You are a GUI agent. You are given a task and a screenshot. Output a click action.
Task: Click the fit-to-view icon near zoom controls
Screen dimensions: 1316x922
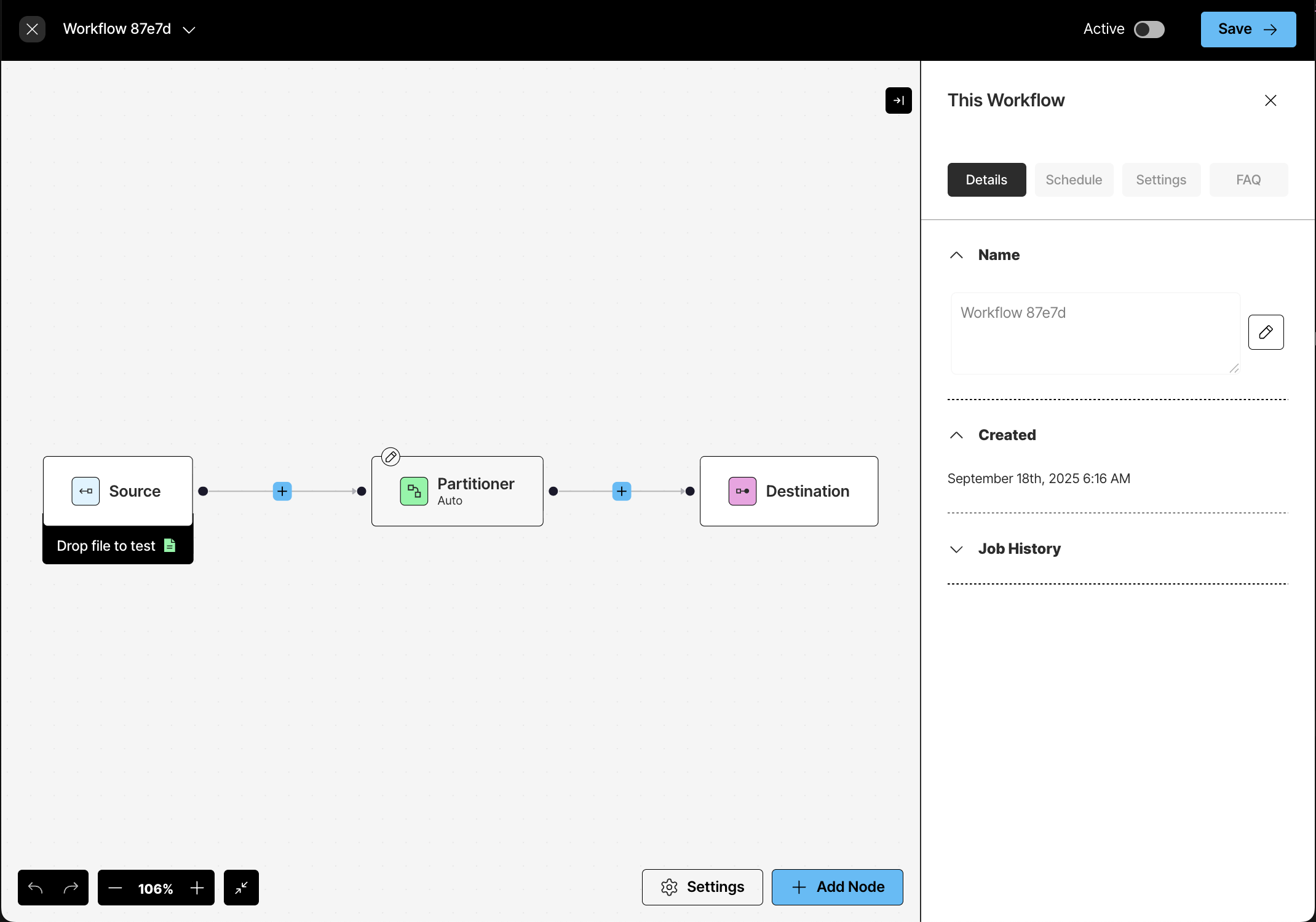(x=240, y=888)
